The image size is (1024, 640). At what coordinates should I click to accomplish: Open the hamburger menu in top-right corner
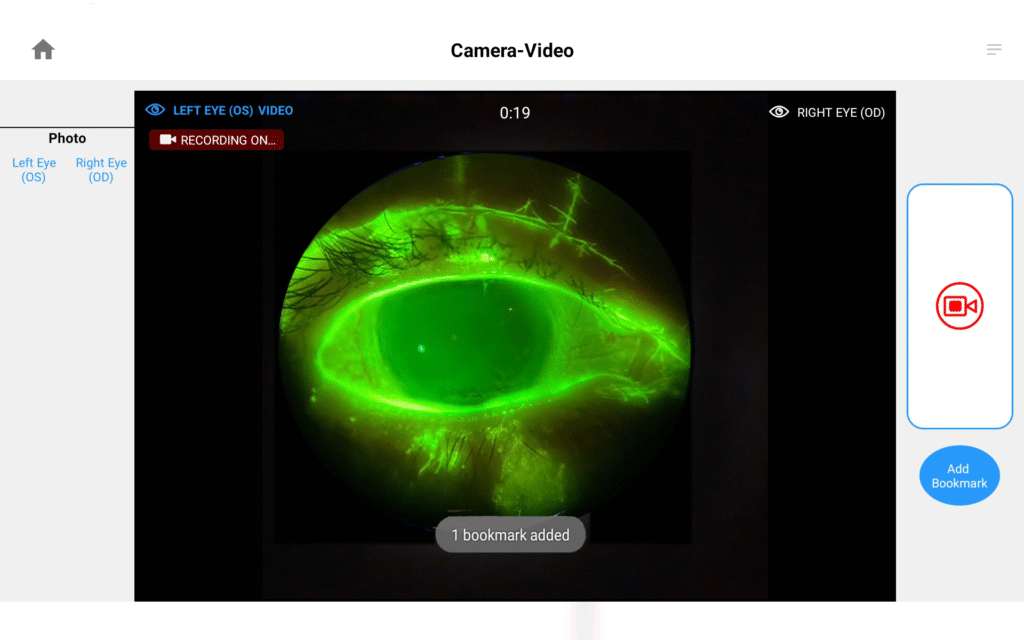[x=994, y=50]
